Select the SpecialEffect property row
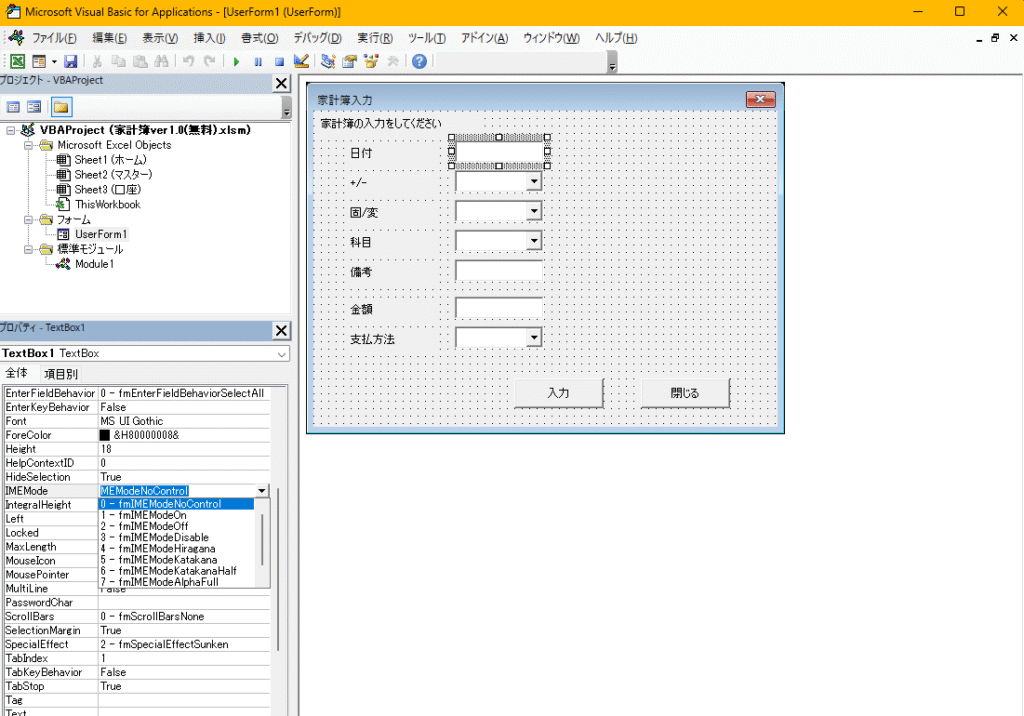 pyautogui.click(x=137, y=644)
